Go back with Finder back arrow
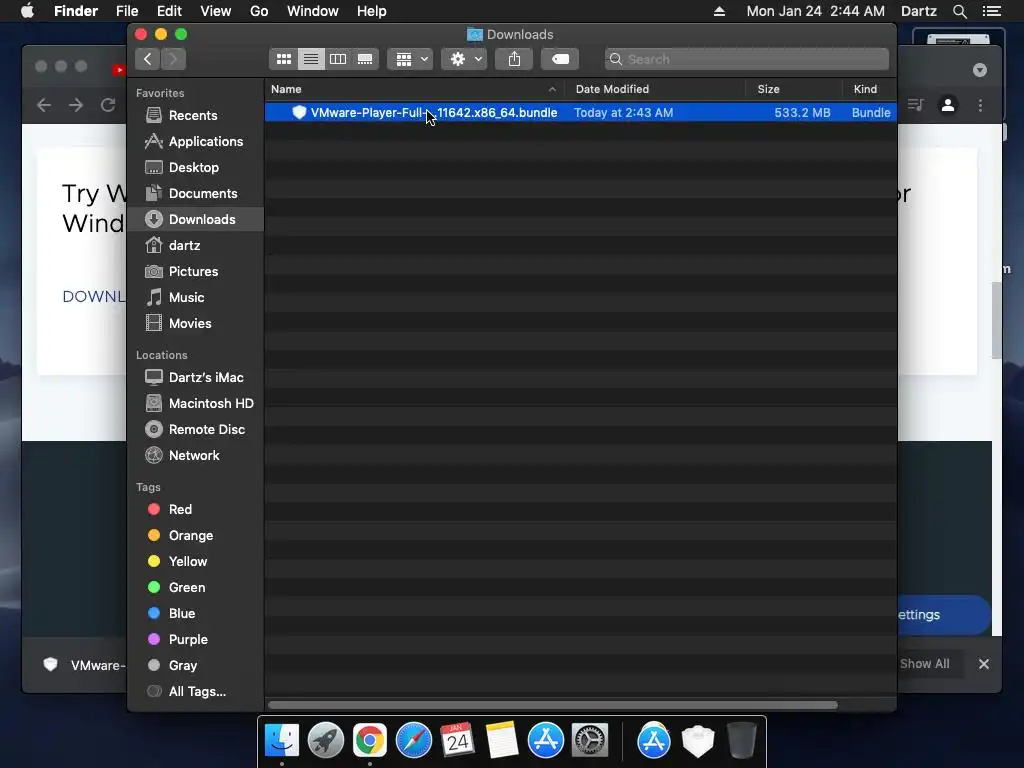The image size is (1024, 768). (148, 59)
